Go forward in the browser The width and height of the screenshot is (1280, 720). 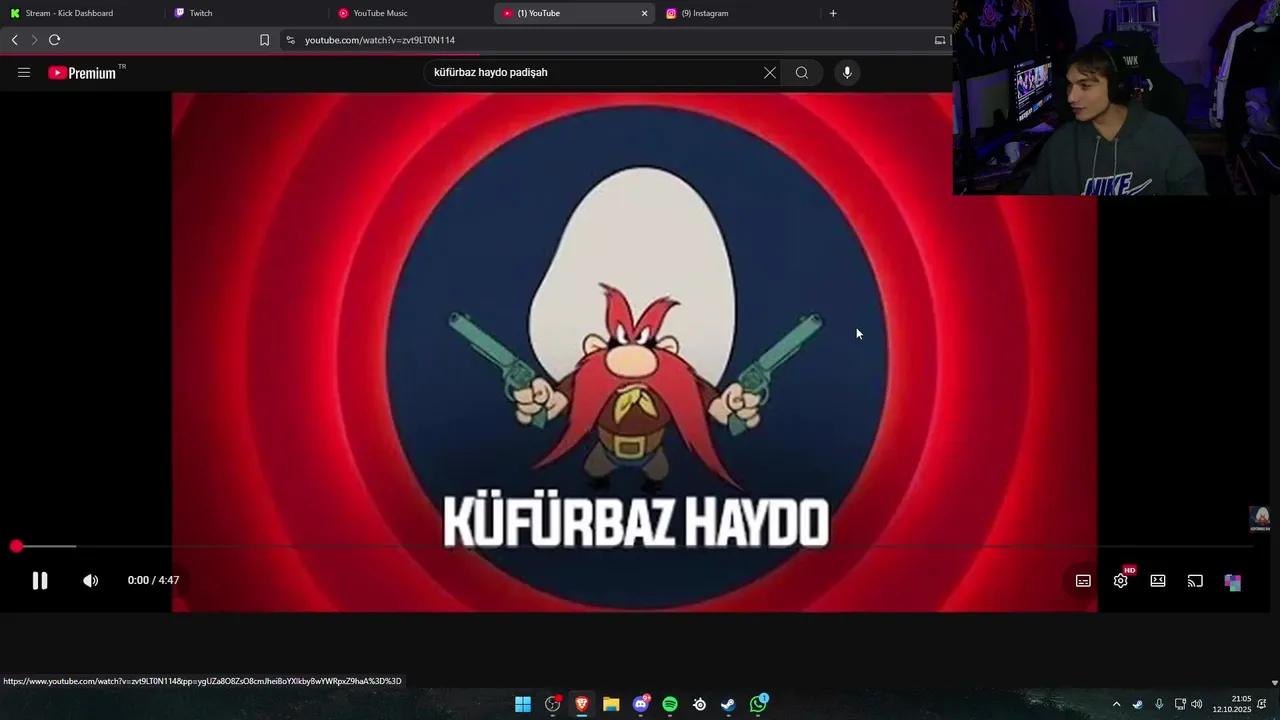tap(34, 40)
